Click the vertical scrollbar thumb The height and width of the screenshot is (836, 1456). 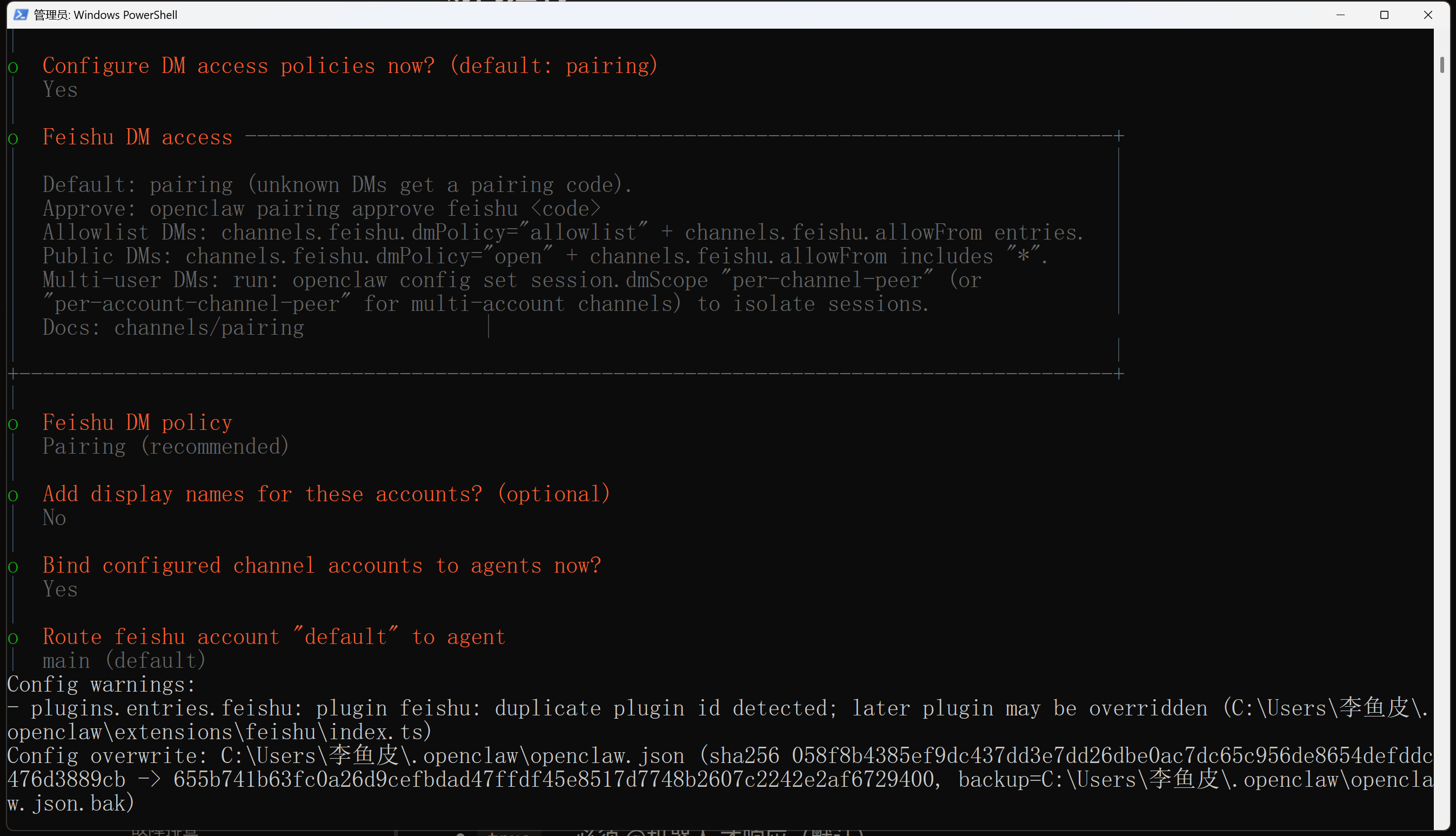pyautogui.click(x=1441, y=65)
